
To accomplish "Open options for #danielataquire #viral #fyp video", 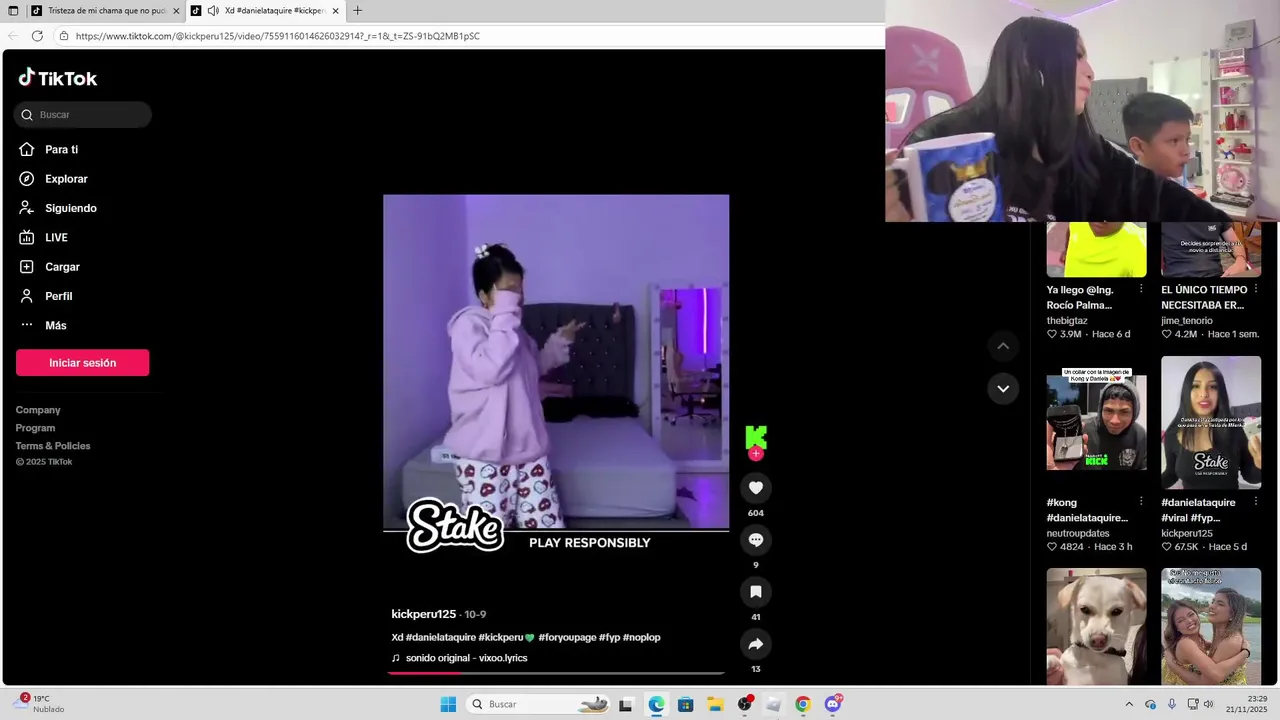I will [1256, 502].
